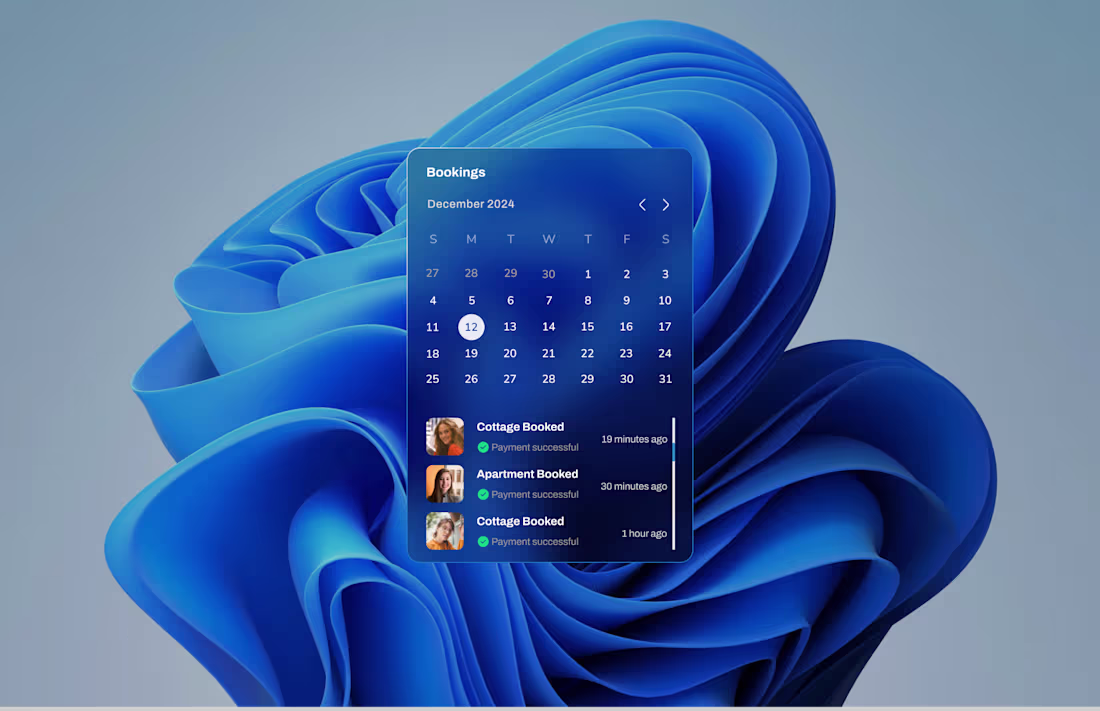This screenshot has height=711, width=1100.
Task: Pick date 2 in the calendar
Action: pyautogui.click(x=626, y=274)
